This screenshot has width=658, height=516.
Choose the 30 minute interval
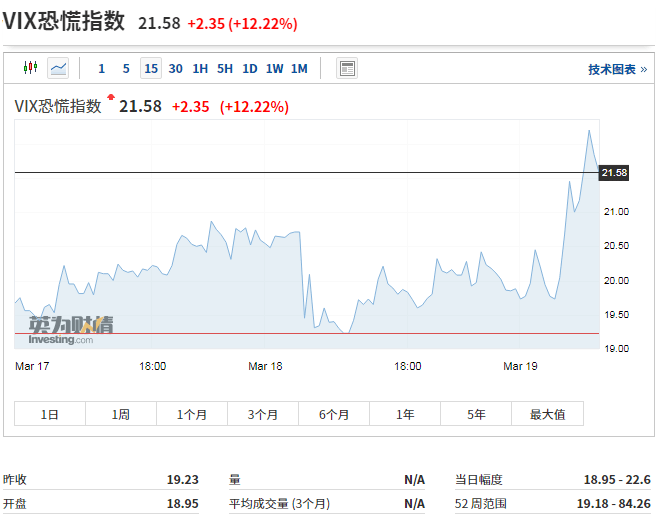pos(175,68)
